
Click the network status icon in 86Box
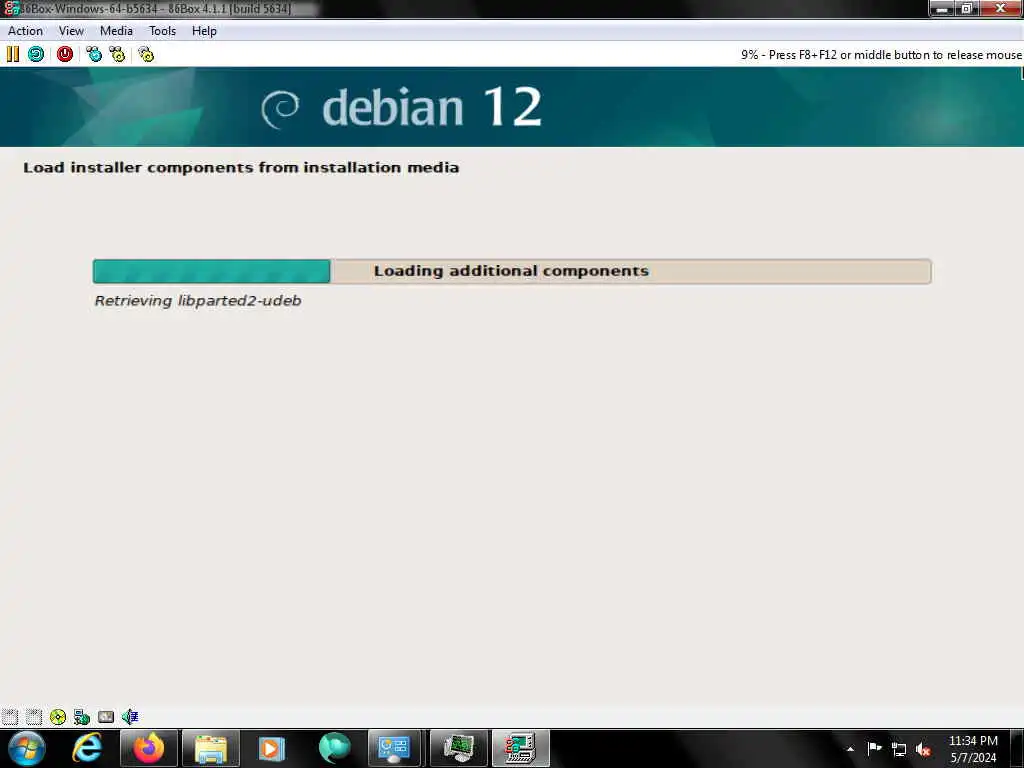(x=82, y=716)
